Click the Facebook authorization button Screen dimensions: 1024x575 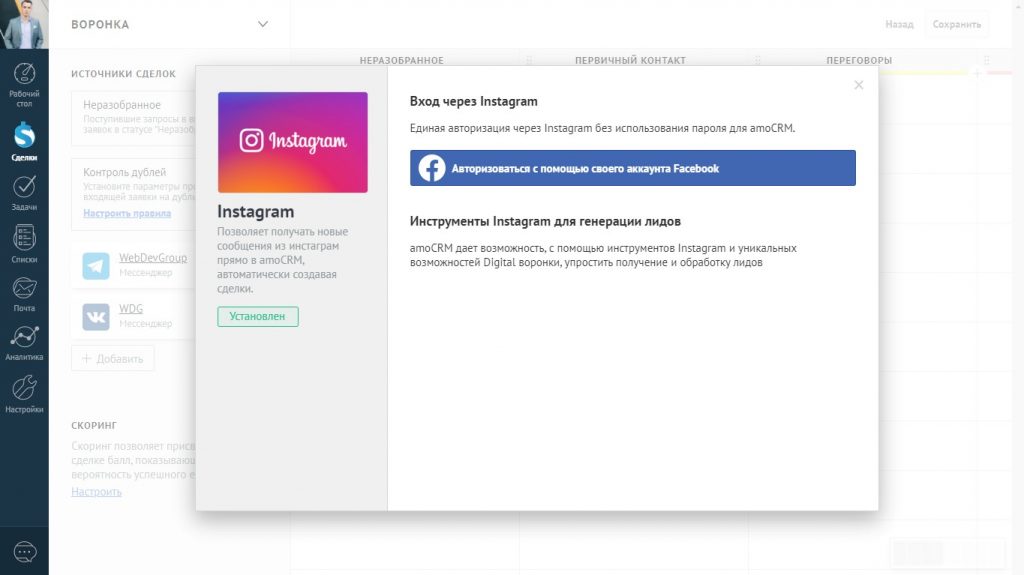632,168
